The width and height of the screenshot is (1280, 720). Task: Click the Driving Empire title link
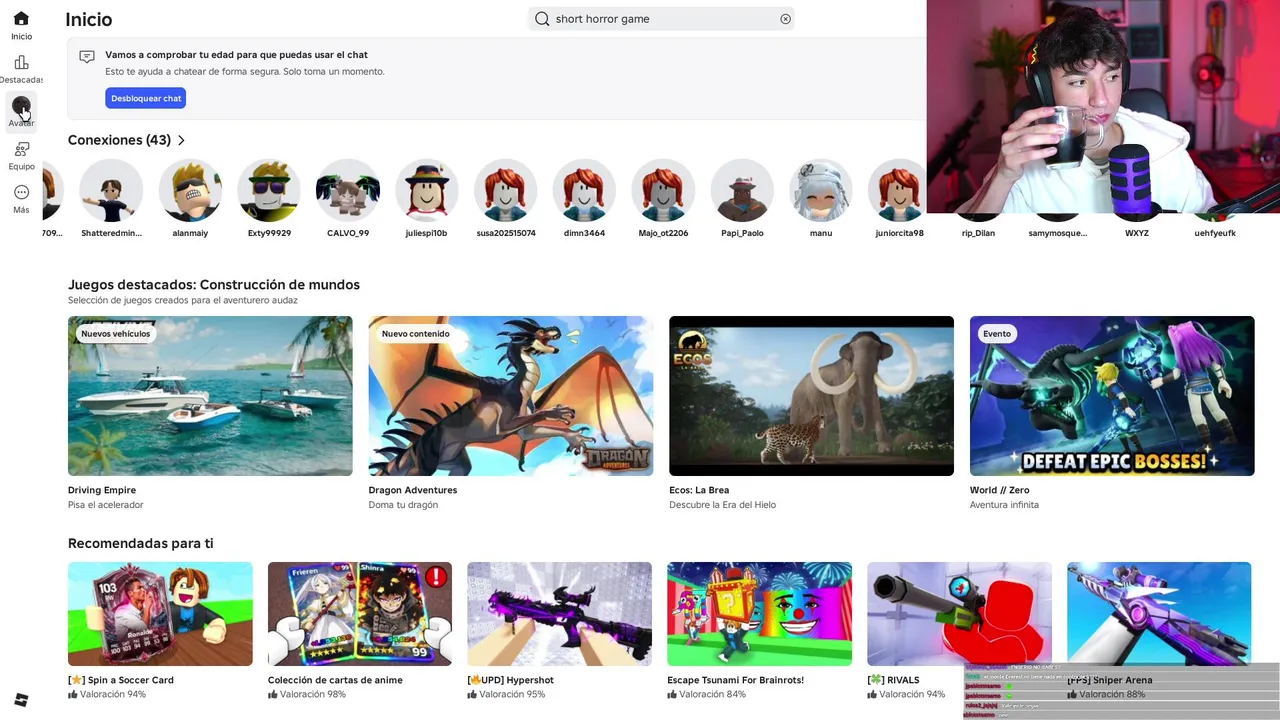pyautogui.click(x=102, y=490)
